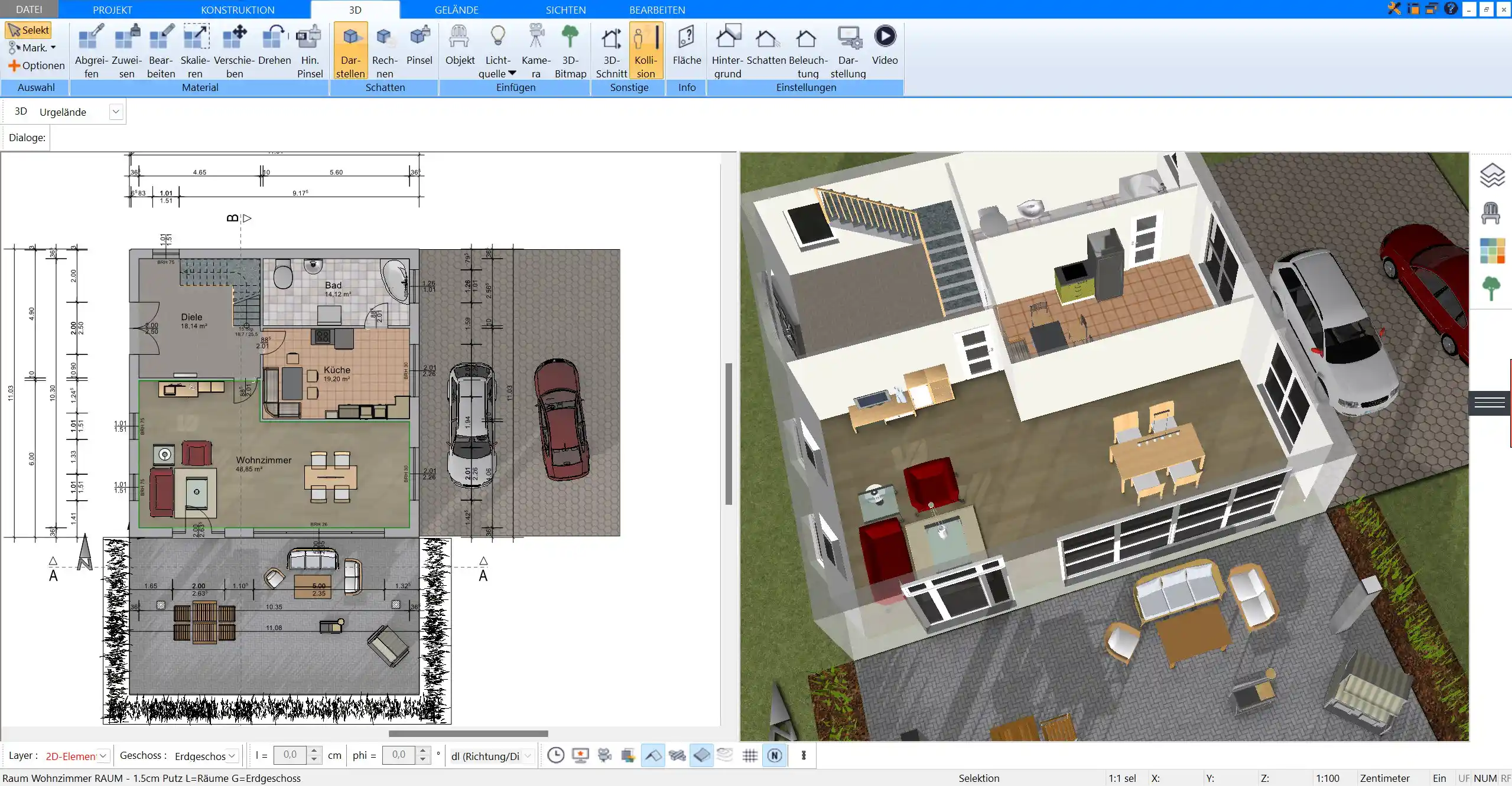Open the materials color tiles sidebar icon

pyautogui.click(x=1492, y=251)
